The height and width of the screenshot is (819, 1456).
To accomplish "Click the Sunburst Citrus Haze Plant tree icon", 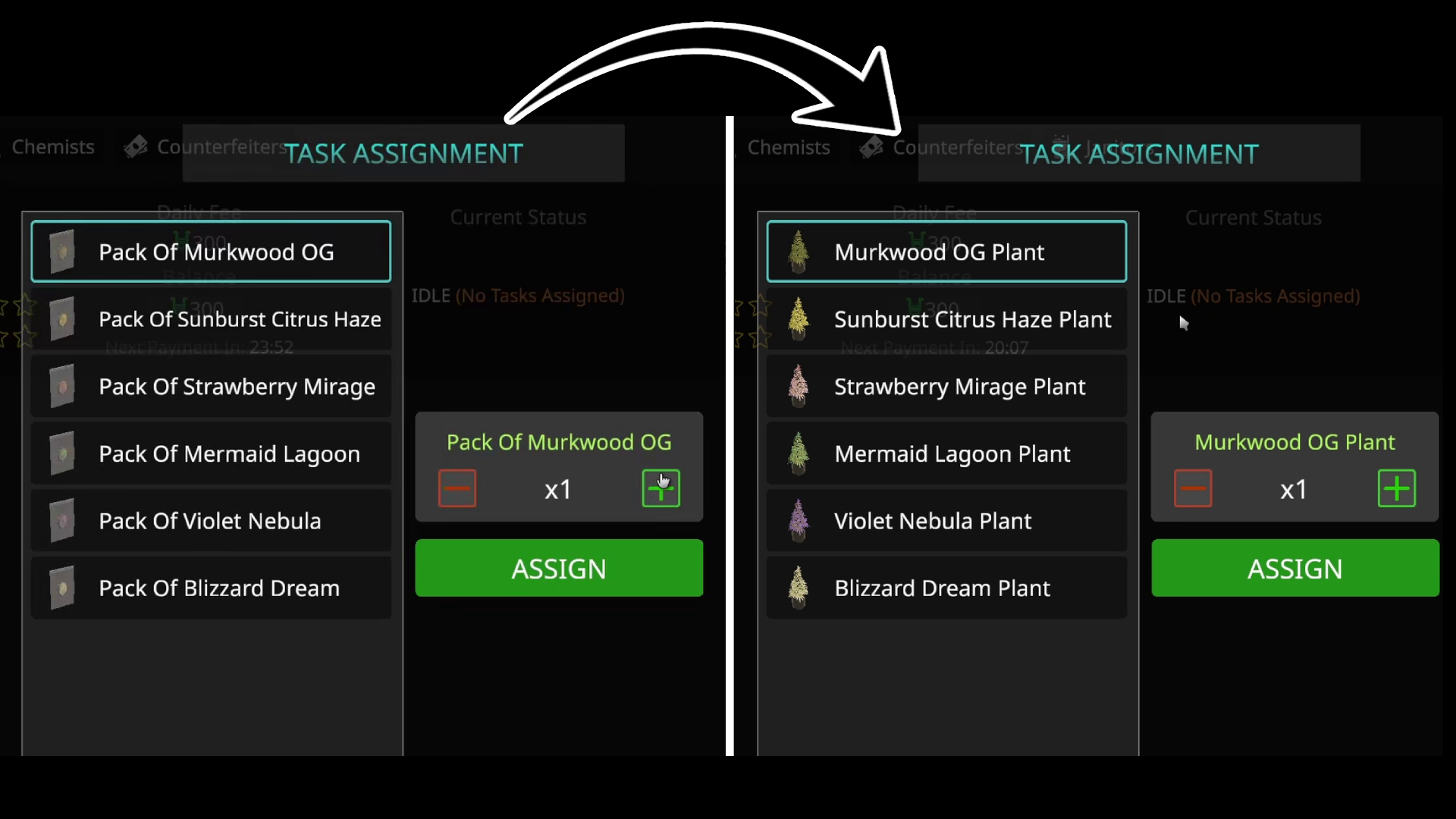I will coord(798,319).
